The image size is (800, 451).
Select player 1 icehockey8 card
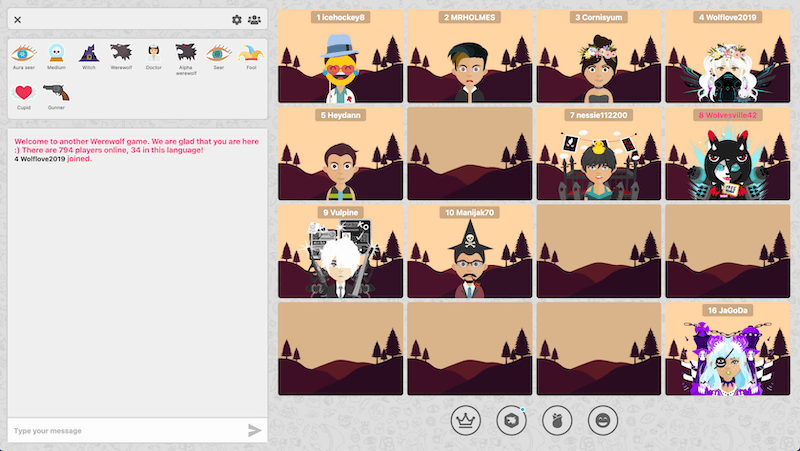(x=341, y=56)
